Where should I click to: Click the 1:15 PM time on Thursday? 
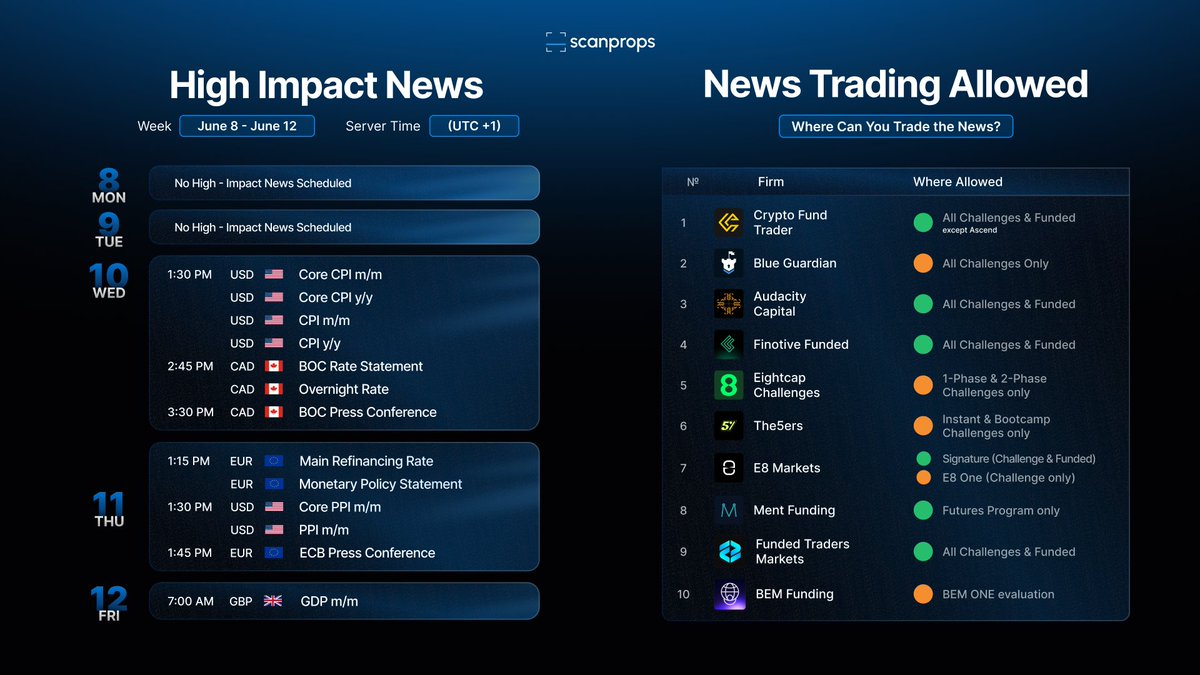189,461
